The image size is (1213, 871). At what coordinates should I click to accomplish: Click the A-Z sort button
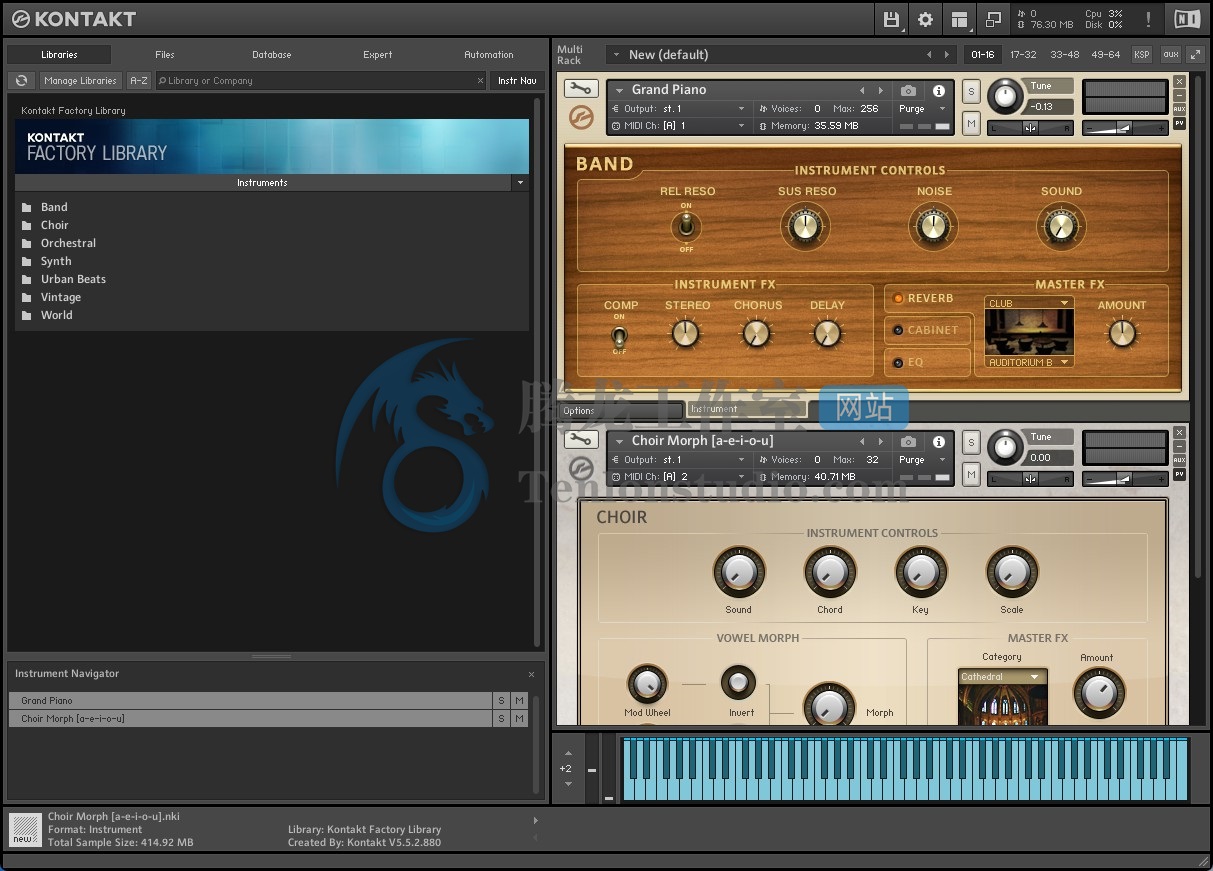click(139, 81)
